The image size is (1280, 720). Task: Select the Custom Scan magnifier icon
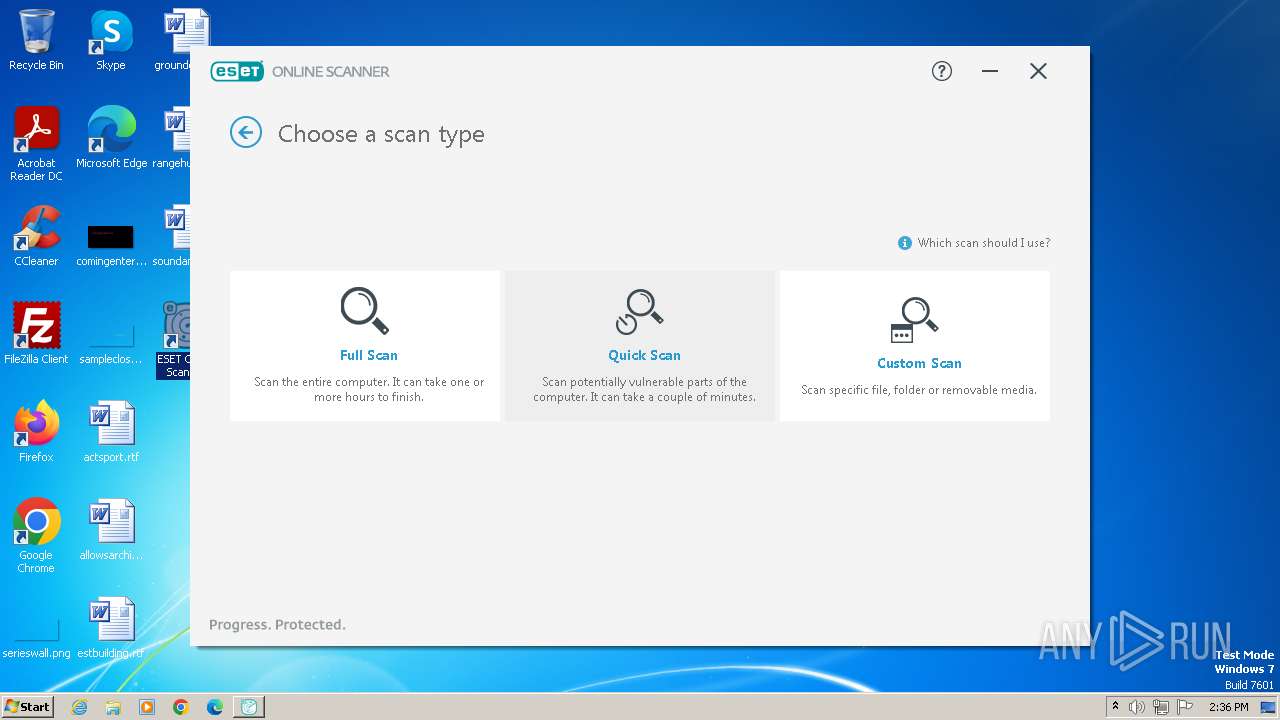pyautogui.click(x=914, y=319)
